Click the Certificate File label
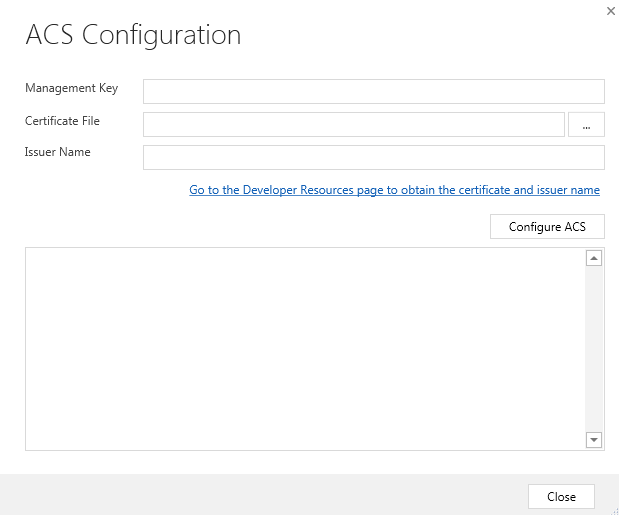 click(x=62, y=121)
